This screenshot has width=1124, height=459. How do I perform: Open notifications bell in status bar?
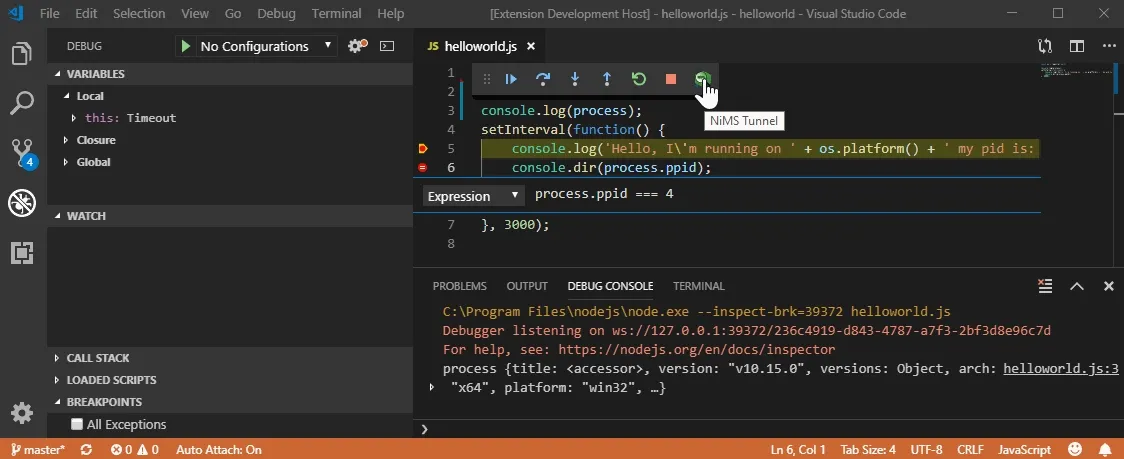coord(1103,450)
